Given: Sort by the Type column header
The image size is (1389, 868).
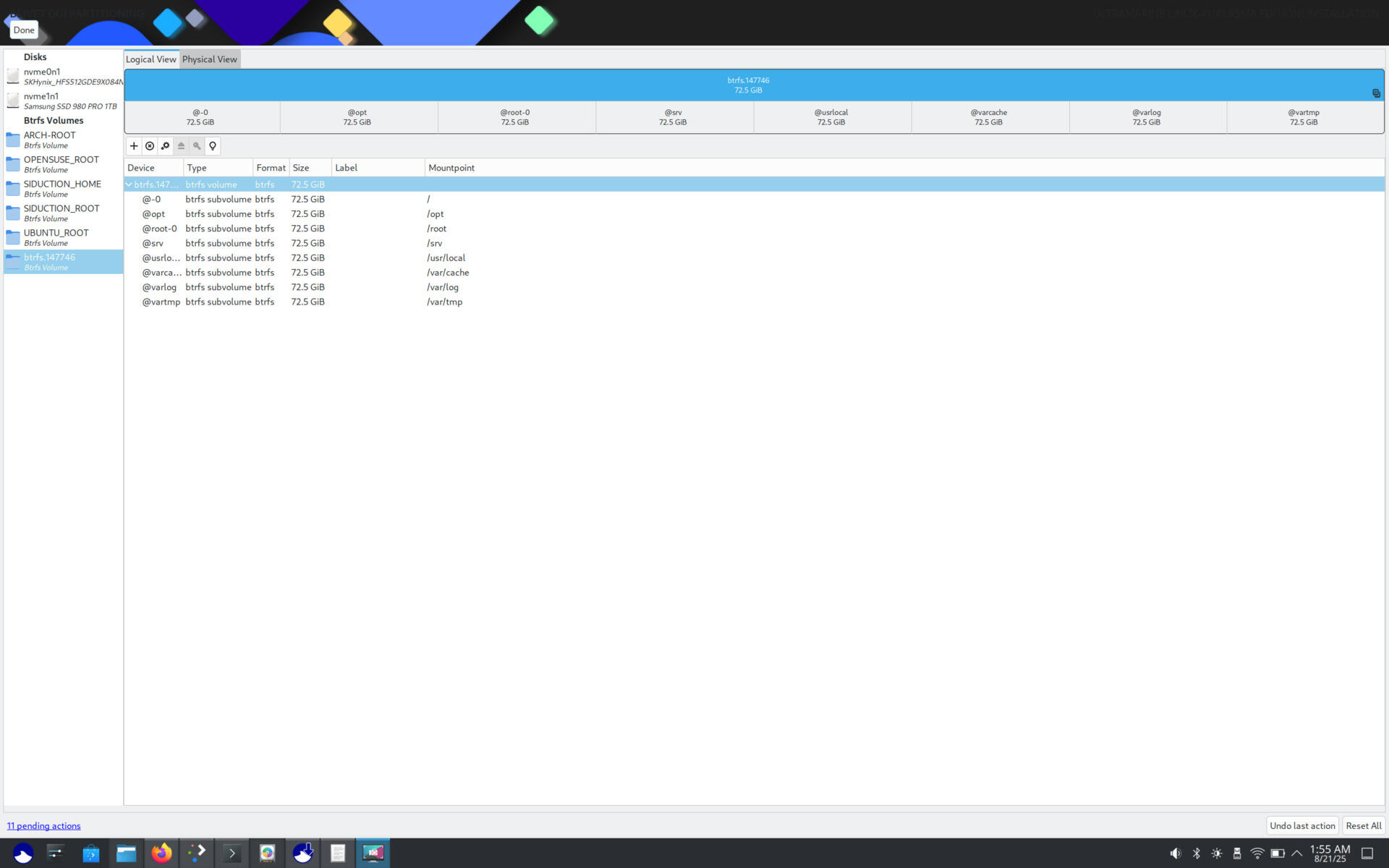Looking at the screenshot, I should point(218,168).
